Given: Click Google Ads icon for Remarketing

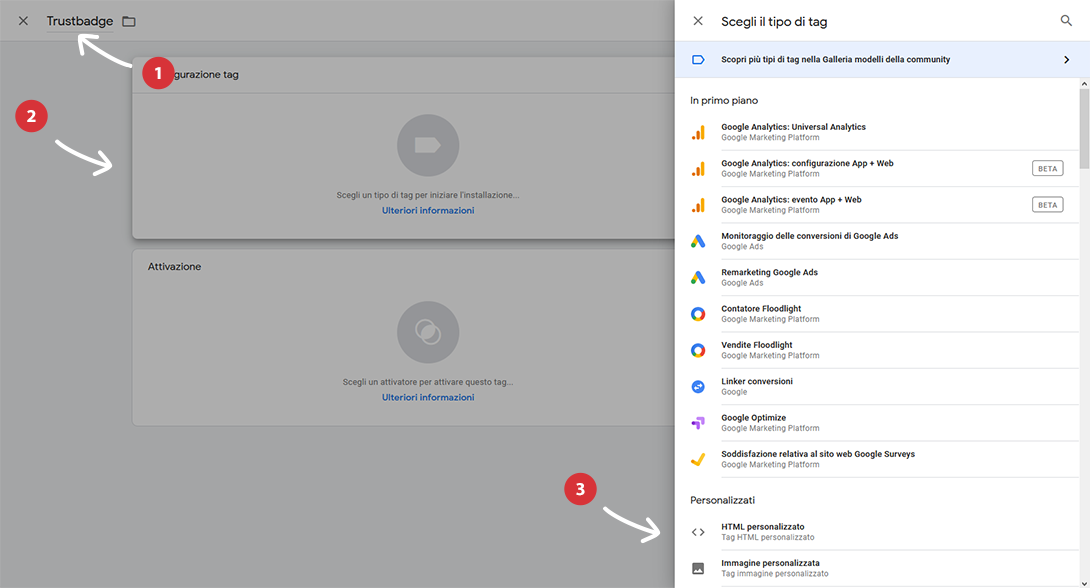Looking at the screenshot, I should pyautogui.click(x=698, y=277).
